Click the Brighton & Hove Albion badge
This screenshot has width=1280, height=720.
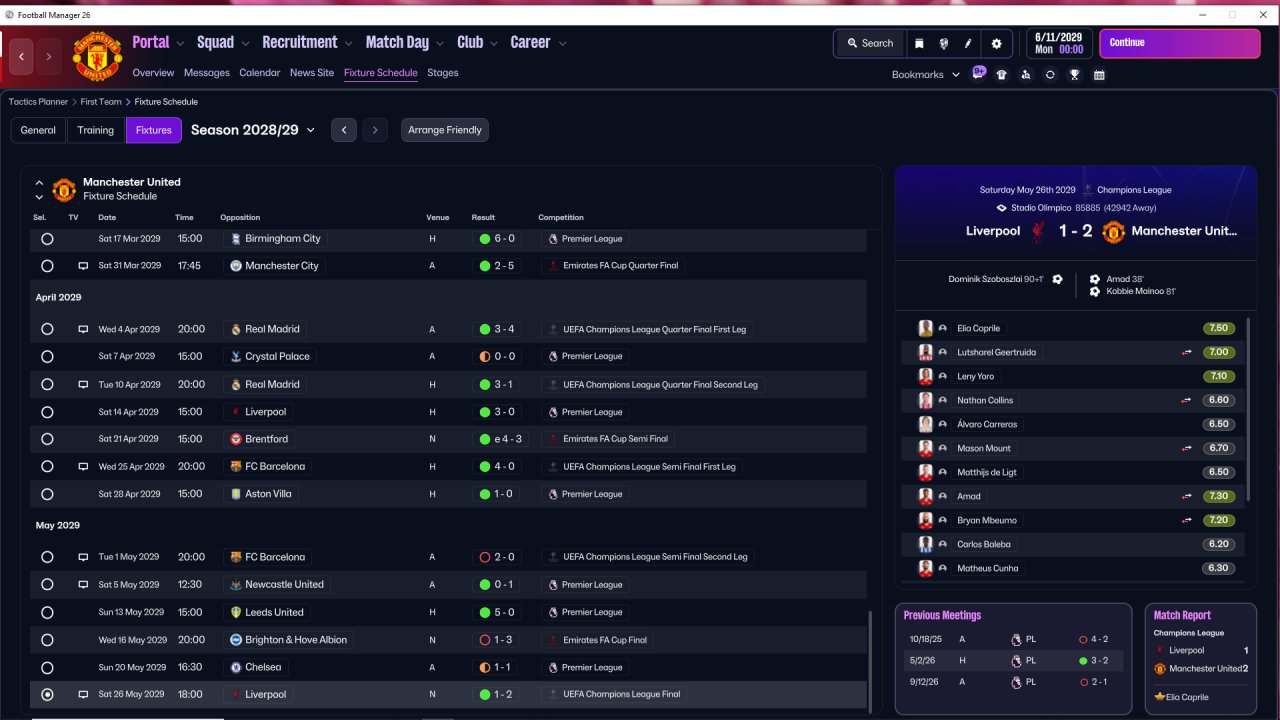point(235,640)
